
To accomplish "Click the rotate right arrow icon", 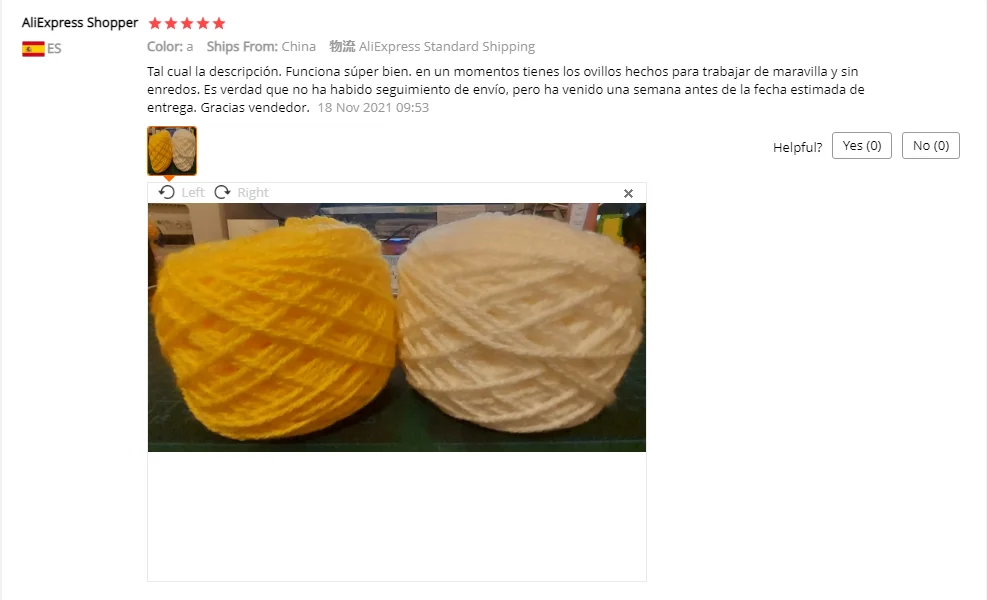I will coord(222,192).
